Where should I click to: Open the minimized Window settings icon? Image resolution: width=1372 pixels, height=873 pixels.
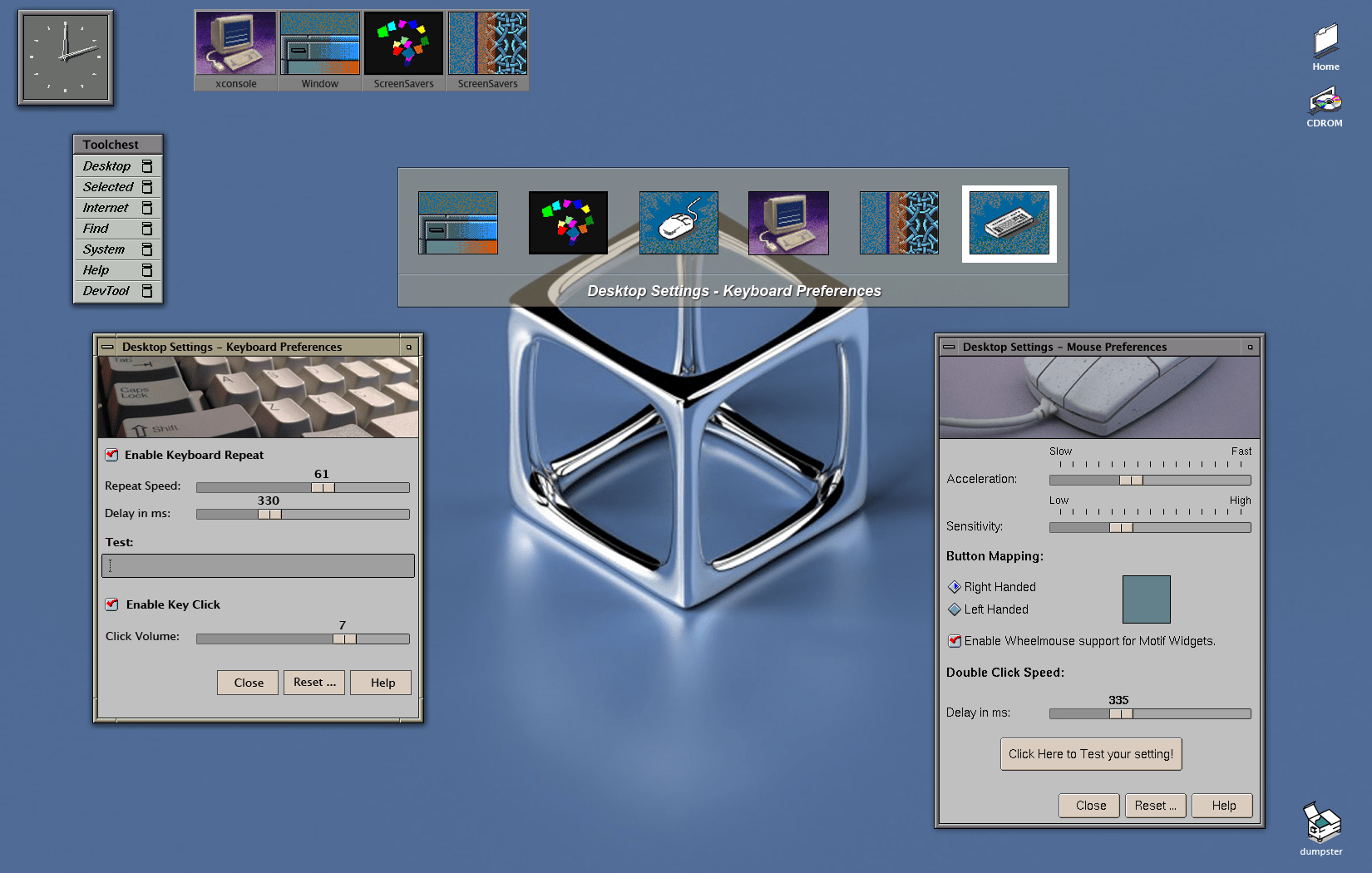tap(320, 50)
